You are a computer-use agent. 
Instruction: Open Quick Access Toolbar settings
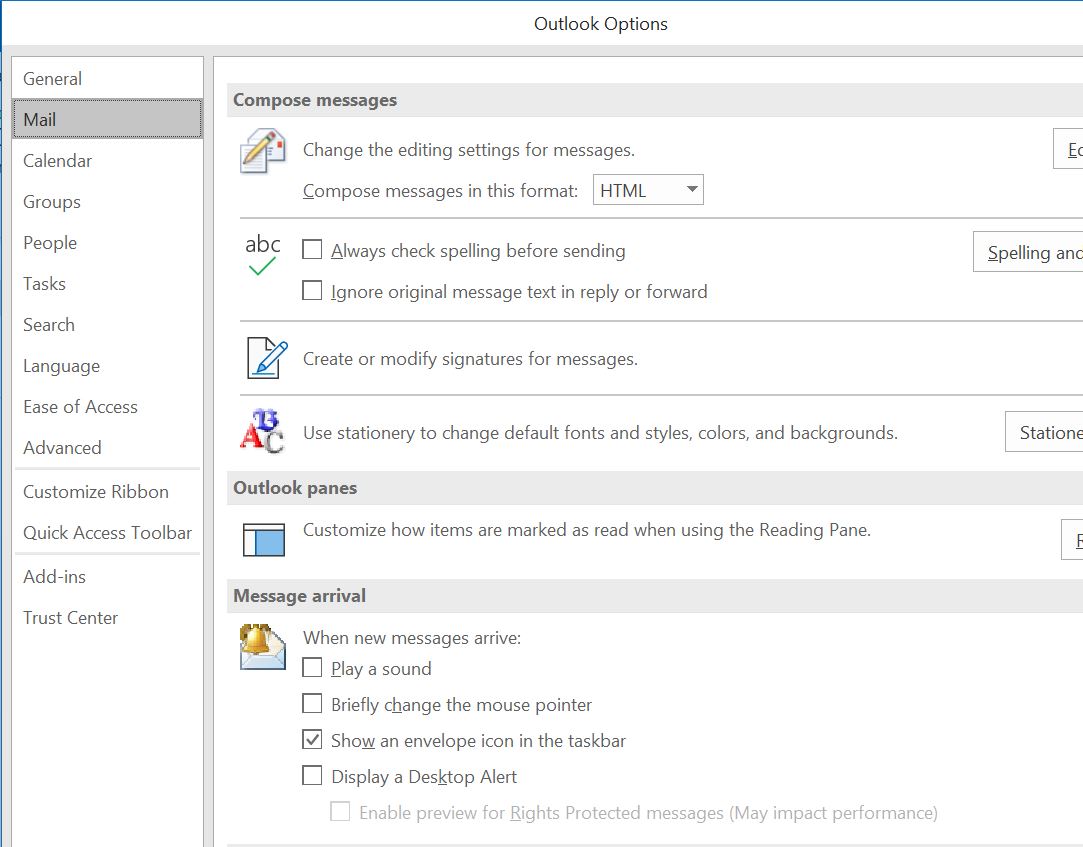point(108,533)
